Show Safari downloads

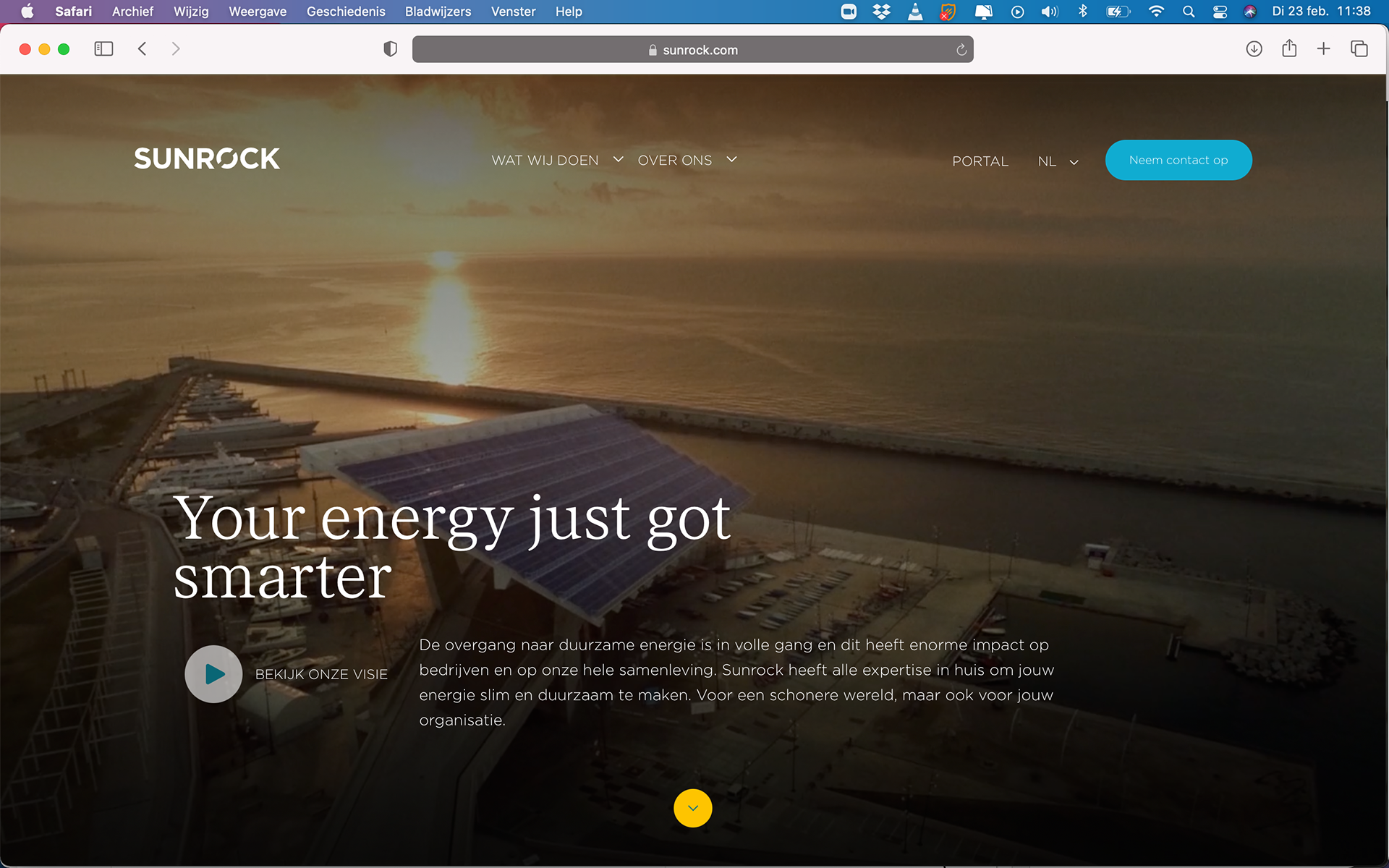tap(1254, 49)
